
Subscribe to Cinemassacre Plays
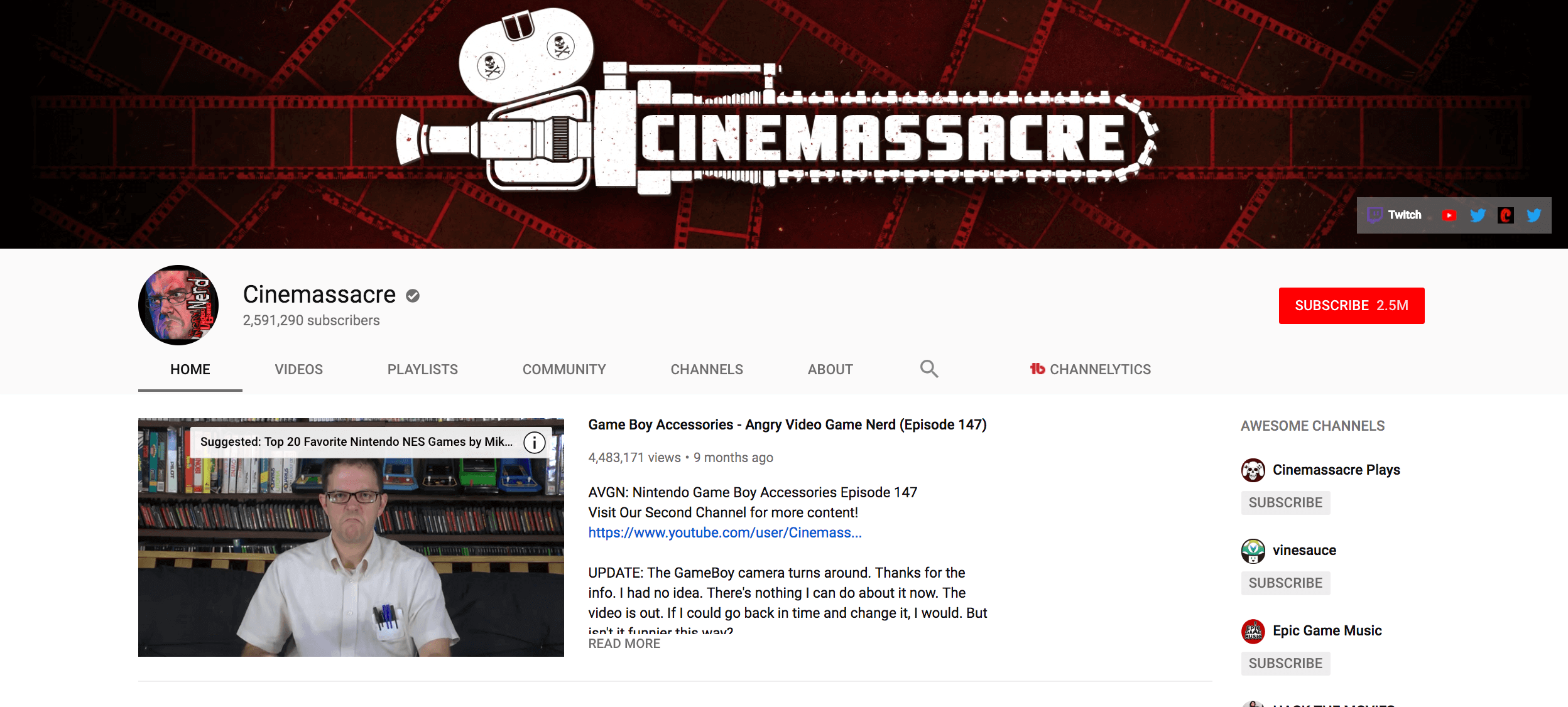[x=1285, y=503]
